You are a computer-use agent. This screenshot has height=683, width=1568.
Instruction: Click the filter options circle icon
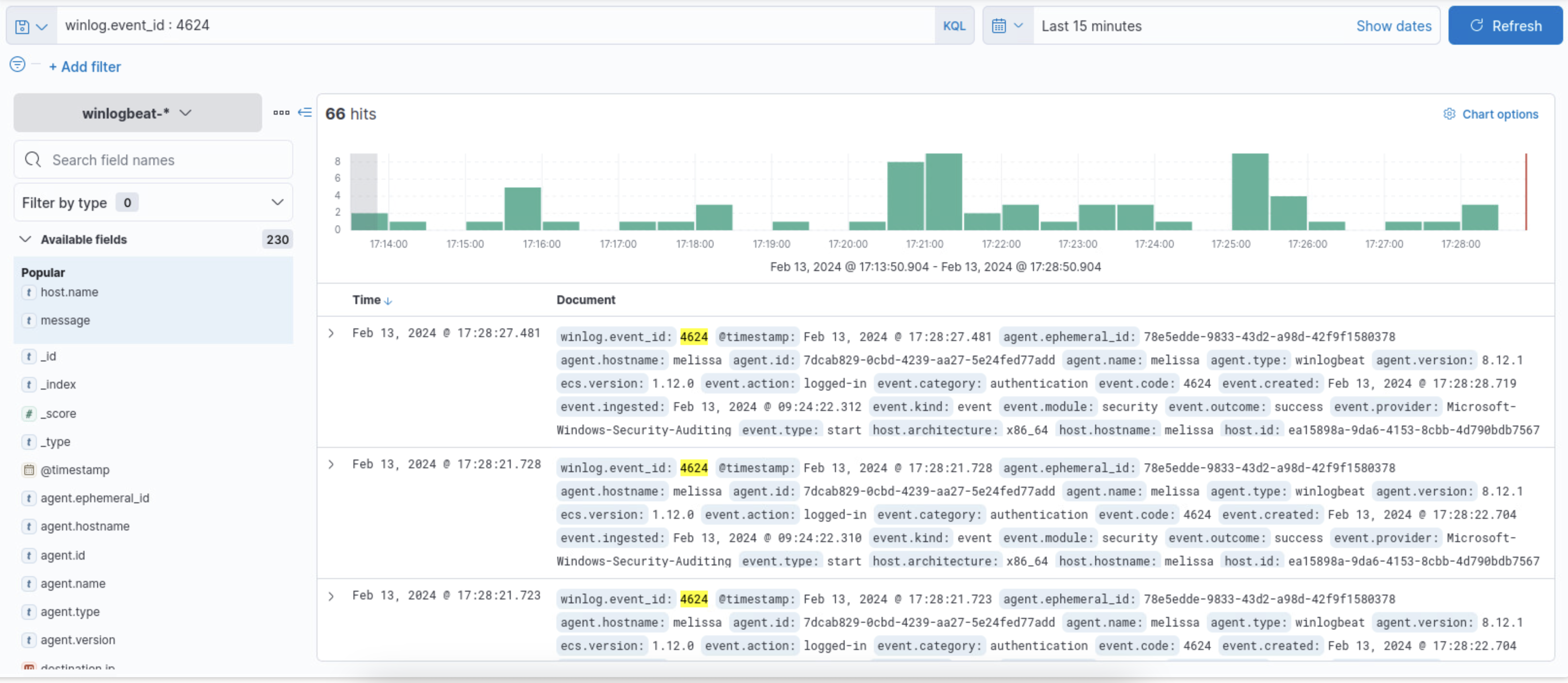click(17, 64)
